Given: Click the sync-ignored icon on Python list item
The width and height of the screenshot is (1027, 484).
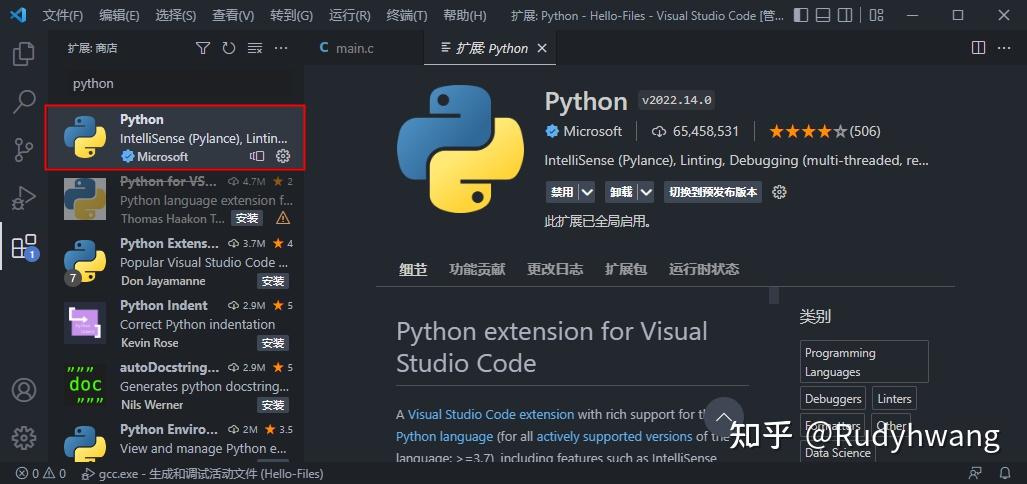Looking at the screenshot, I should pyautogui.click(x=257, y=156).
